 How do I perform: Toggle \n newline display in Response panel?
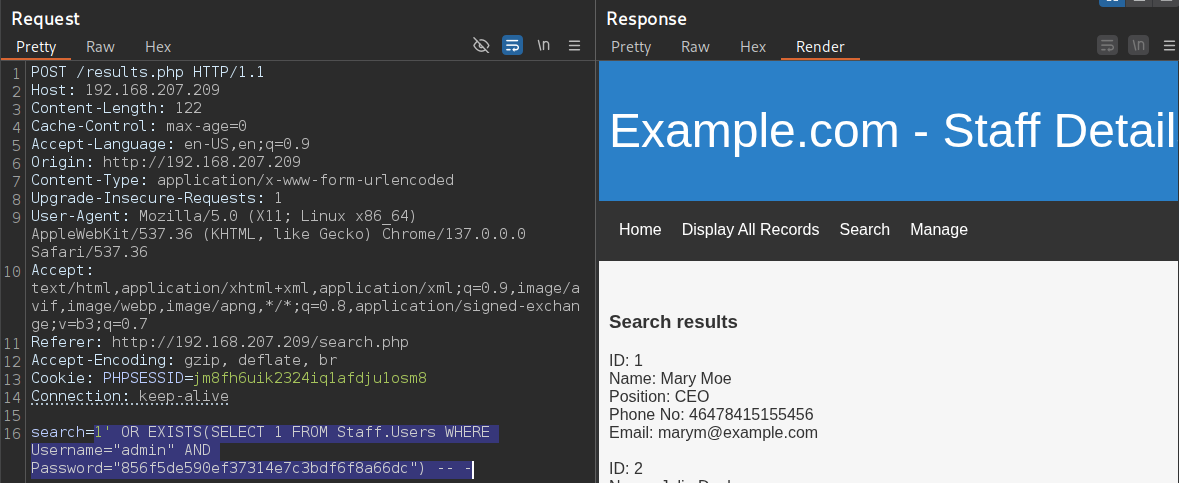1139,45
